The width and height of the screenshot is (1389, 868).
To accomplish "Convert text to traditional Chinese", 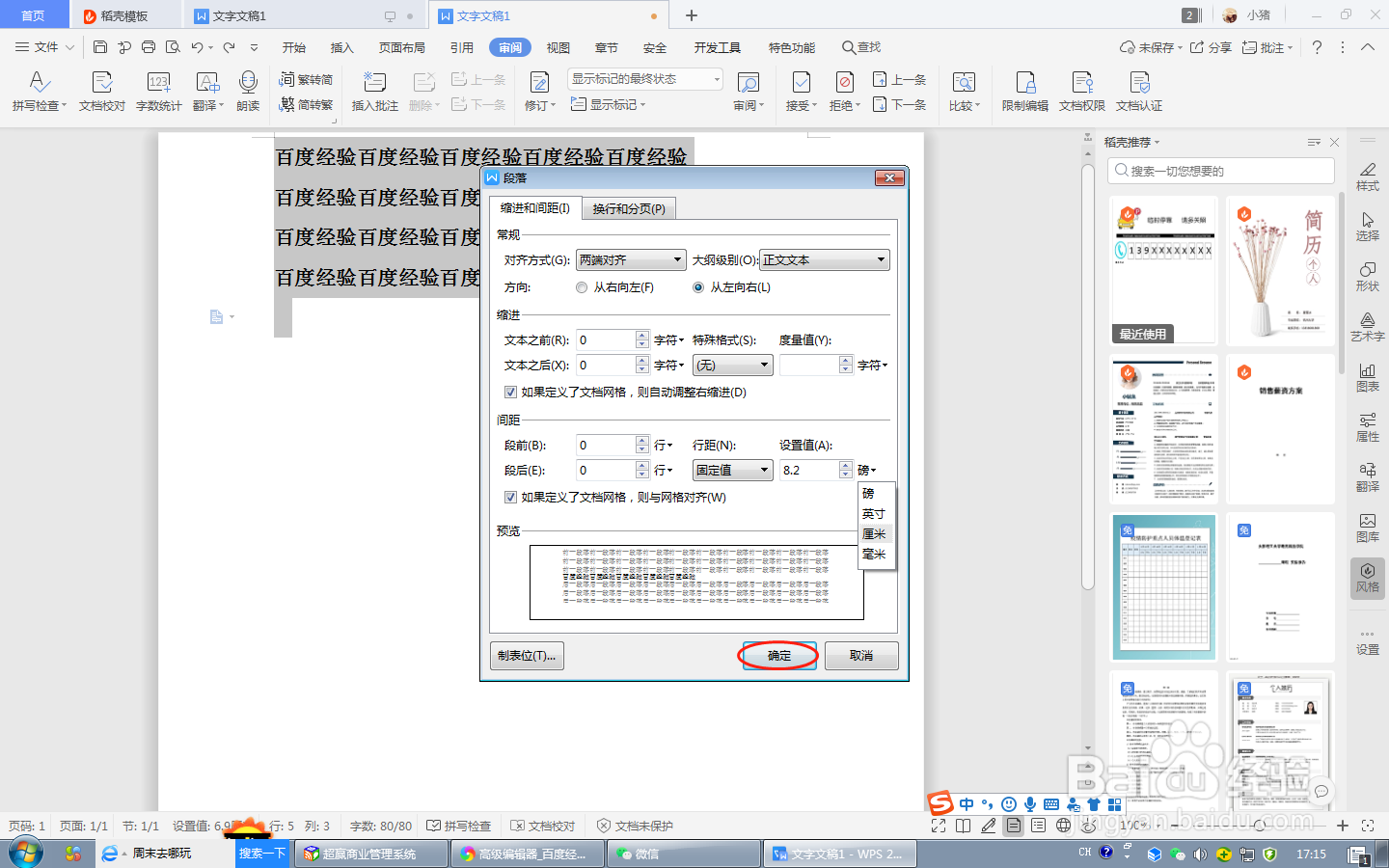I will [x=306, y=79].
